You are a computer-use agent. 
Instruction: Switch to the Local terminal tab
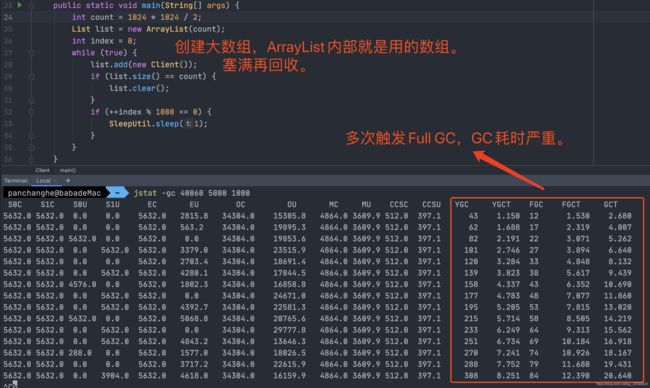pyautogui.click(x=43, y=181)
